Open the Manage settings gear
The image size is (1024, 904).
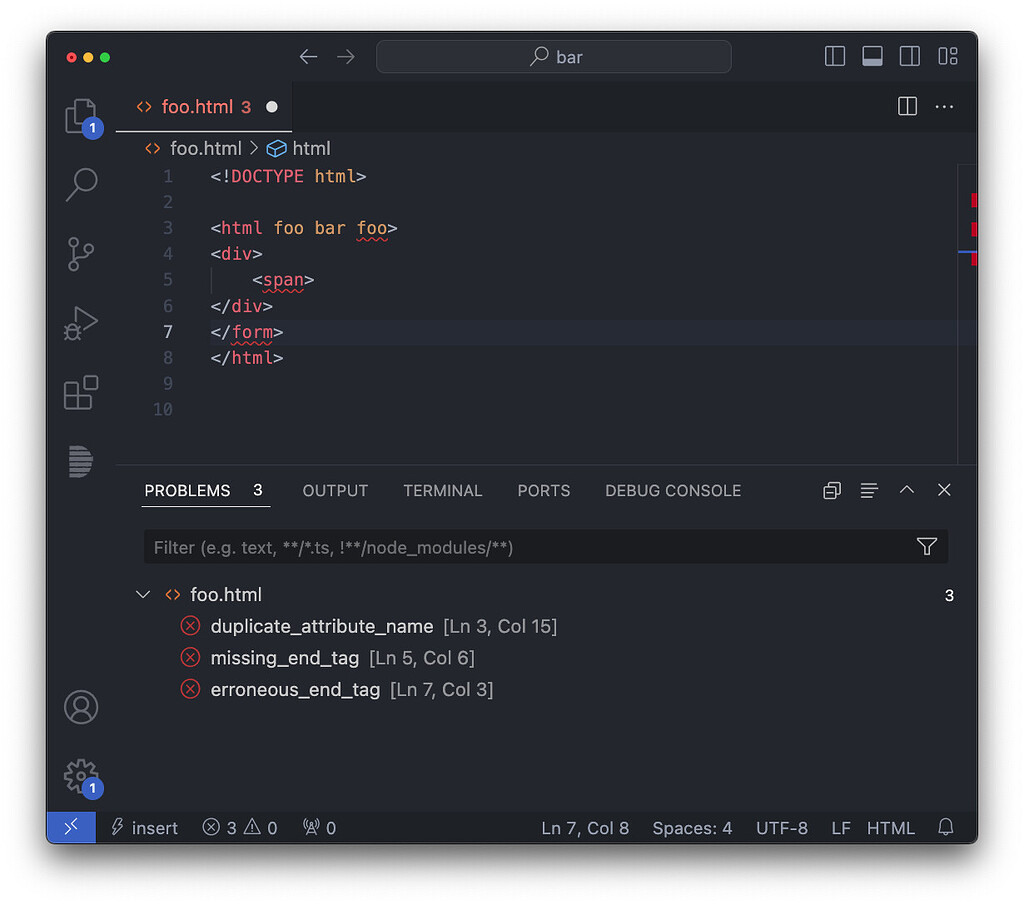coord(80,777)
